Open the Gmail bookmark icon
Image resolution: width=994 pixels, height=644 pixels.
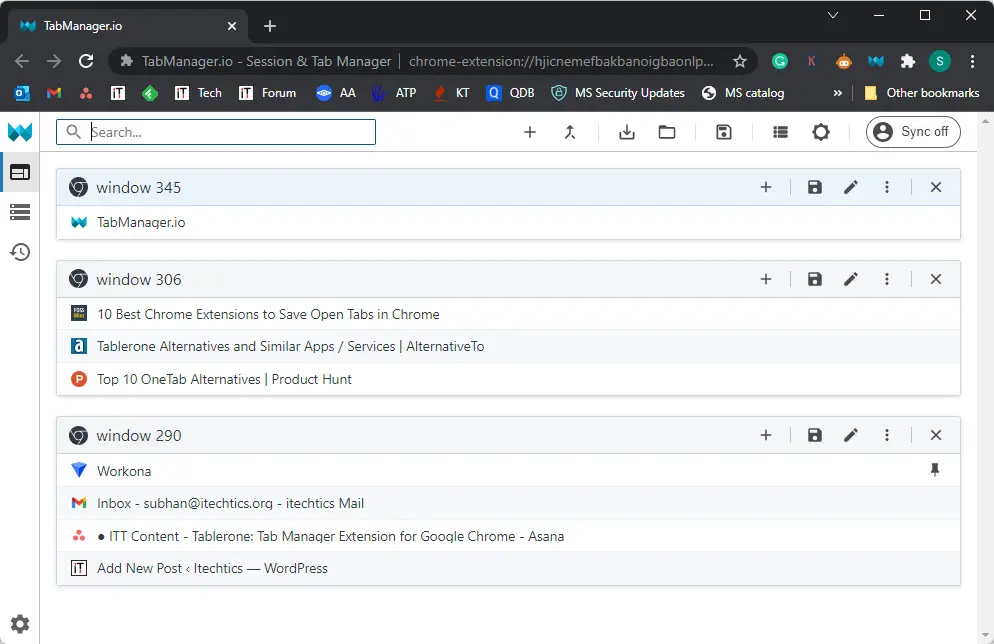[54, 93]
